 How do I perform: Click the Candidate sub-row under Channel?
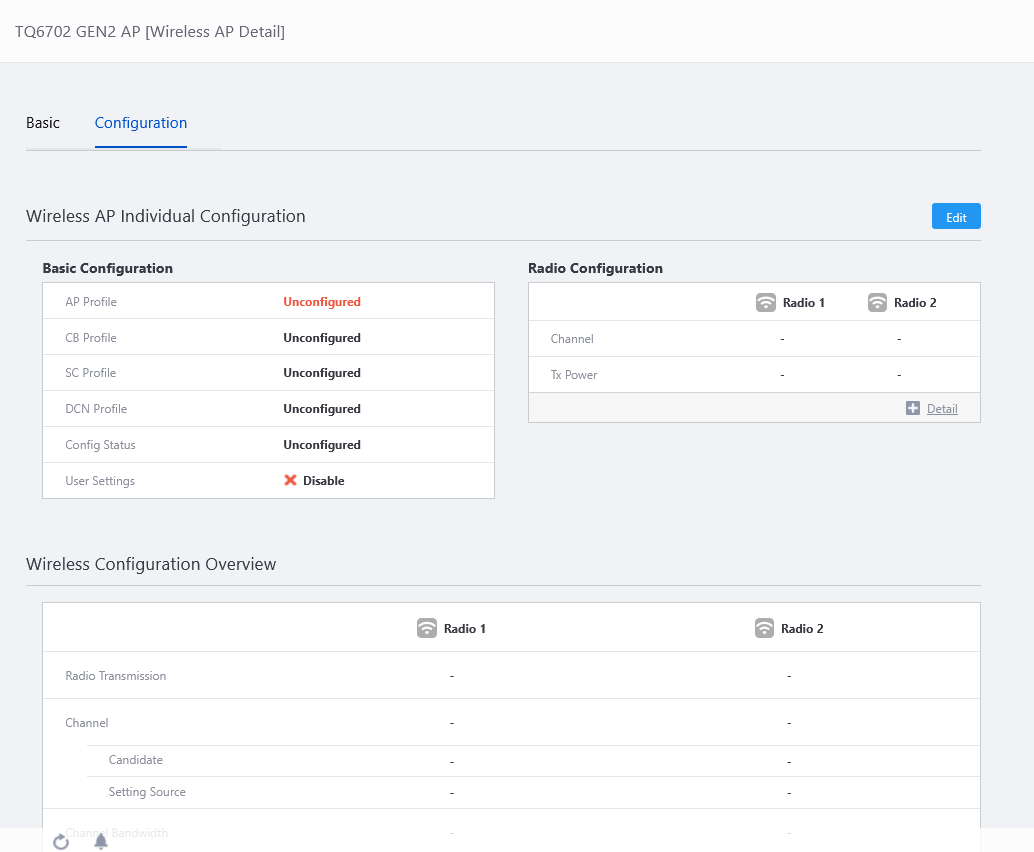(136, 760)
